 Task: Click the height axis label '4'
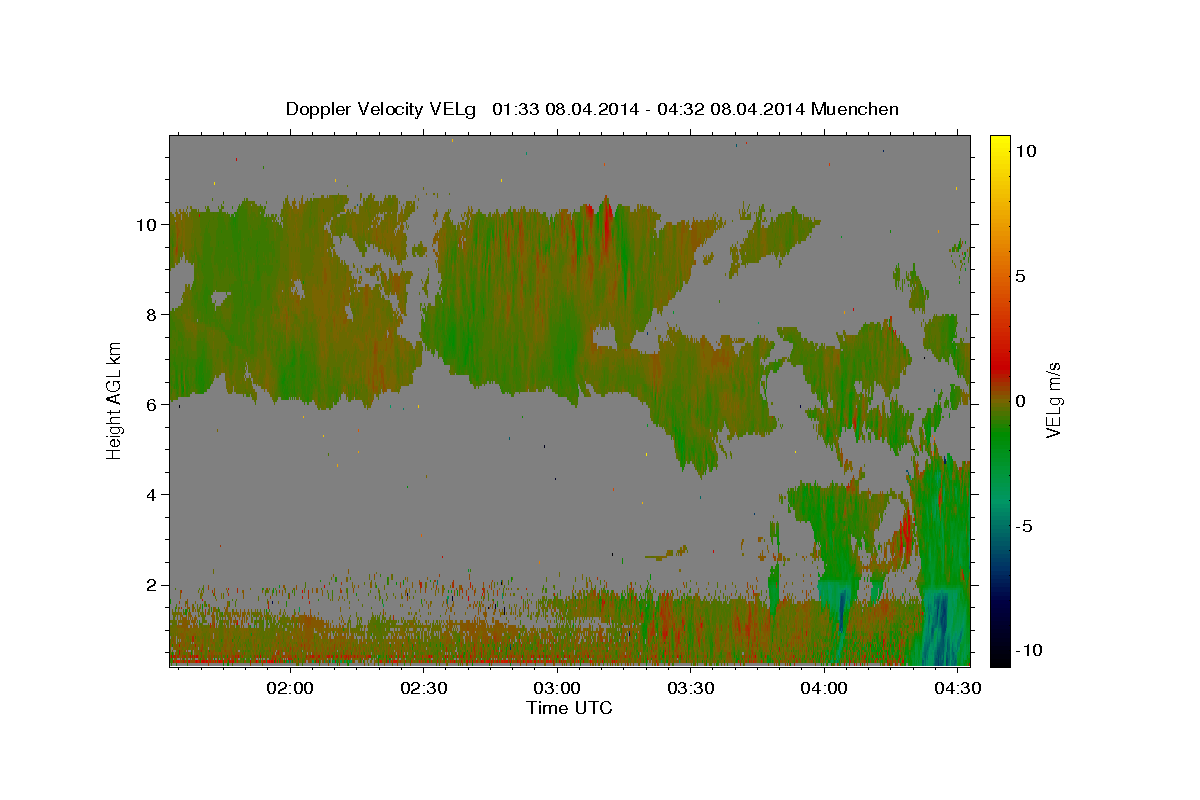(x=152, y=495)
